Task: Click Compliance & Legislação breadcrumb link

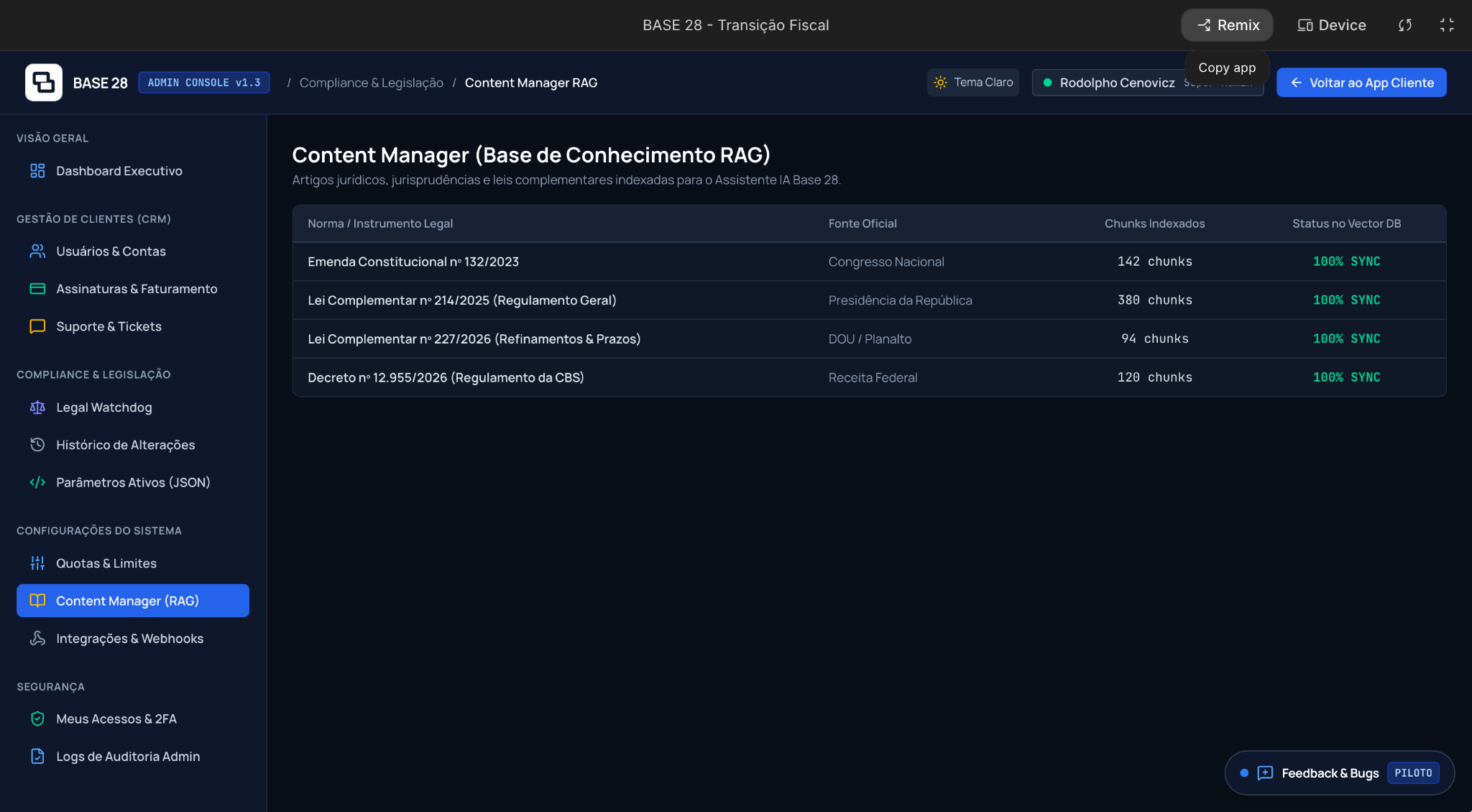Action: [371, 83]
